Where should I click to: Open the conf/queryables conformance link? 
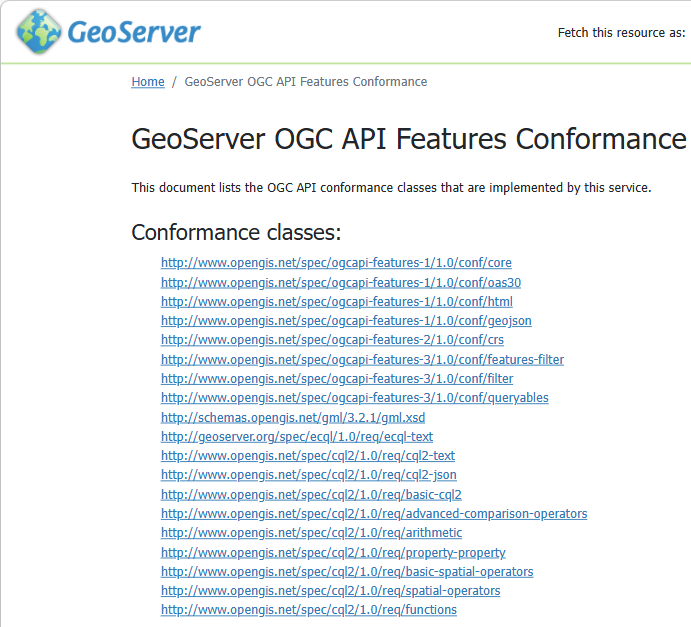(x=354, y=398)
